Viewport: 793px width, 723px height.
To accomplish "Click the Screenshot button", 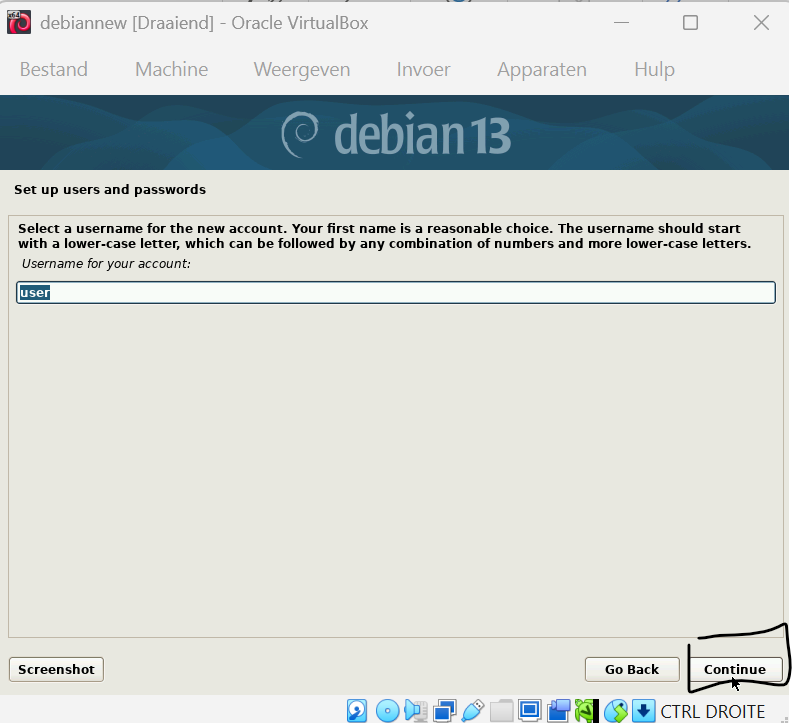I will (56, 669).
